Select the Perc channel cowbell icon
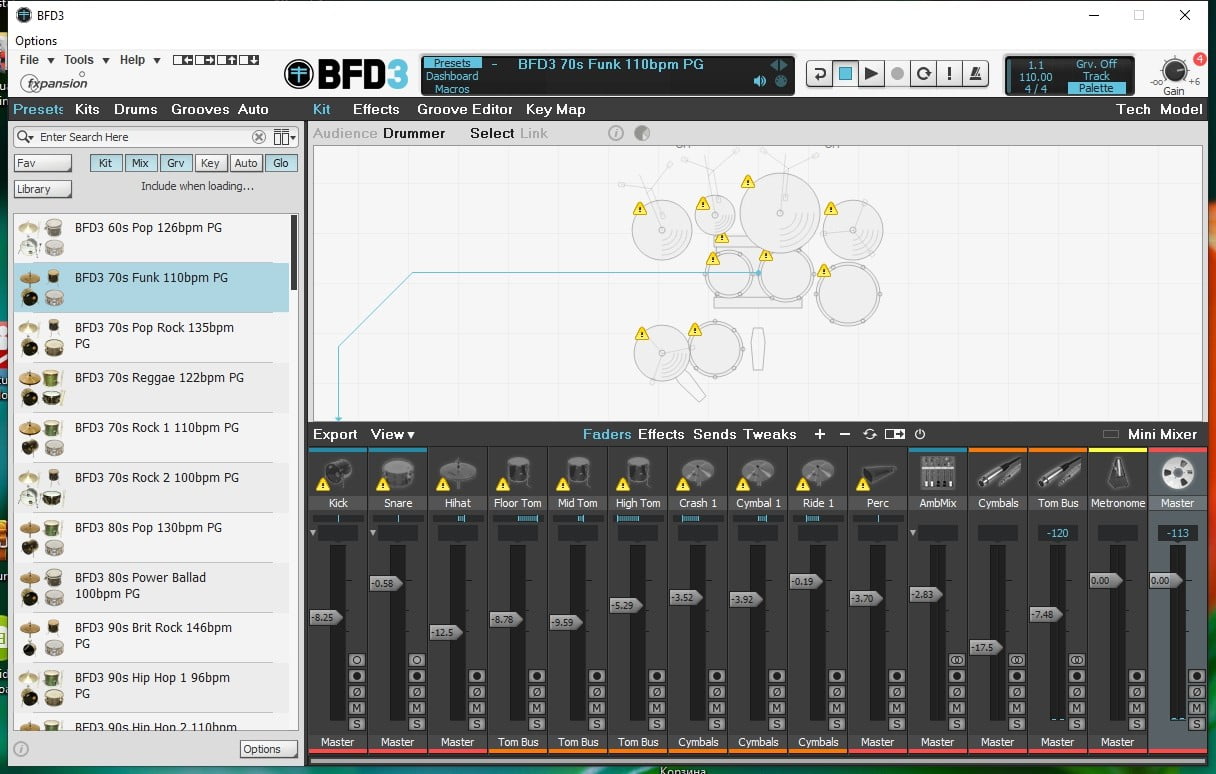Viewport: 1216px width, 774px height. point(878,474)
